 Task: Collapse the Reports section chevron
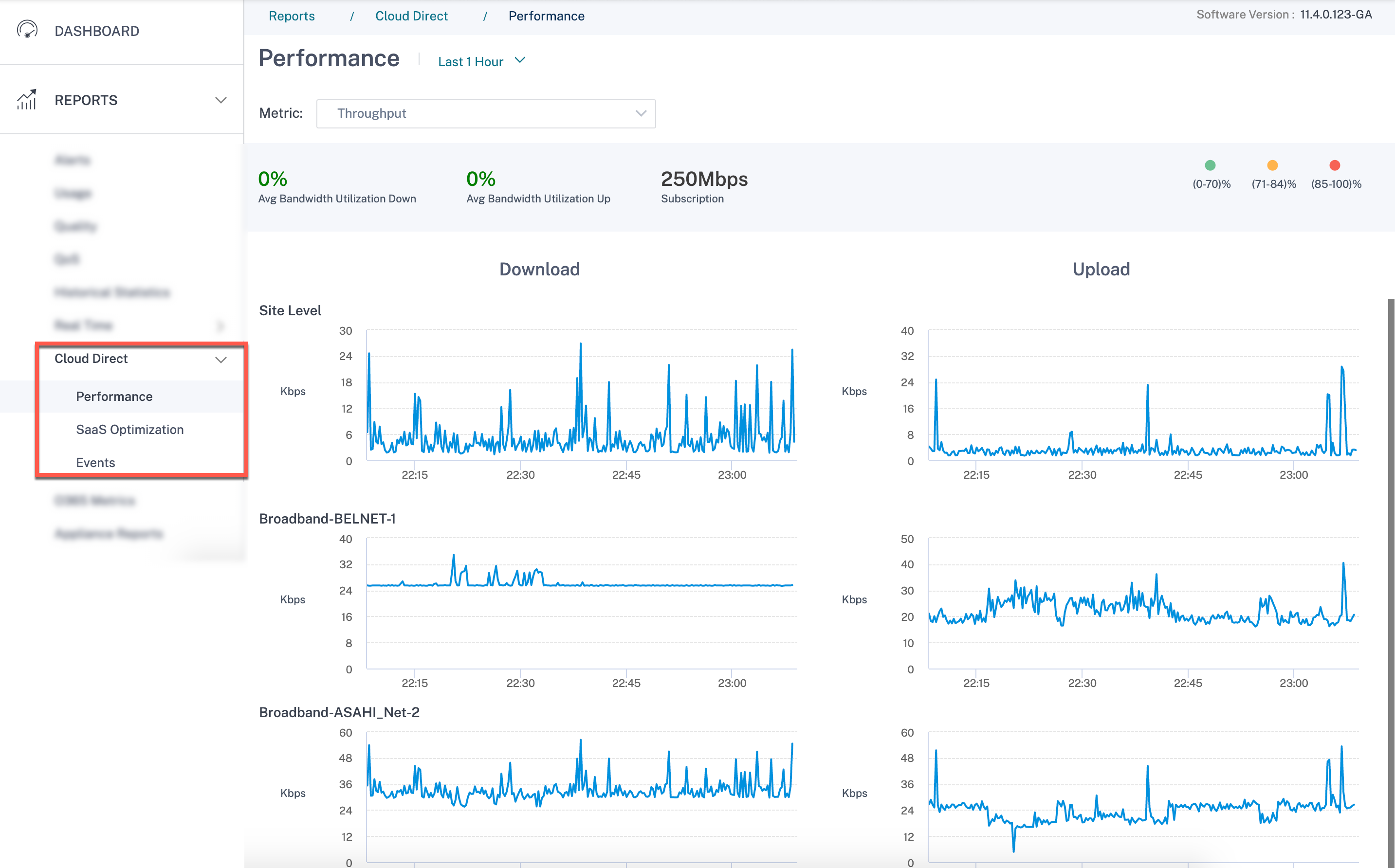pyautogui.click(x=220, y=100)
